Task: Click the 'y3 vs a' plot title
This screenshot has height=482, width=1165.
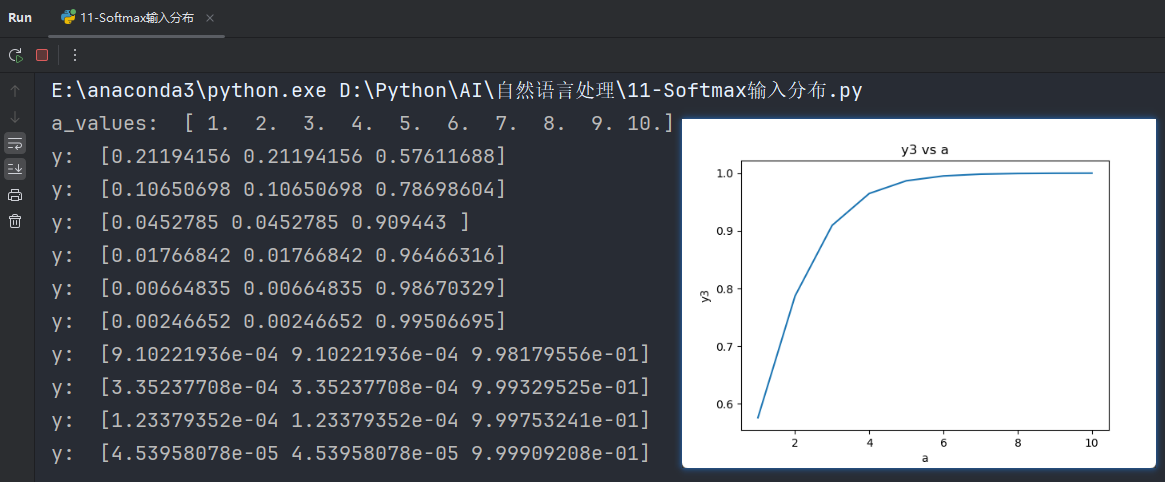Action: pyautogui.click(x=925, y=150)
